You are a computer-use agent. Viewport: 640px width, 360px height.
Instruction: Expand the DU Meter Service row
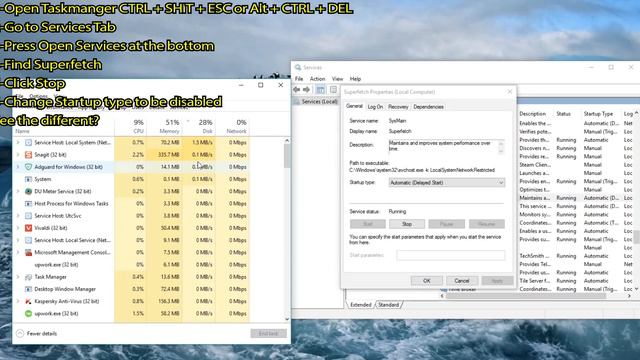tap(18, 191)
